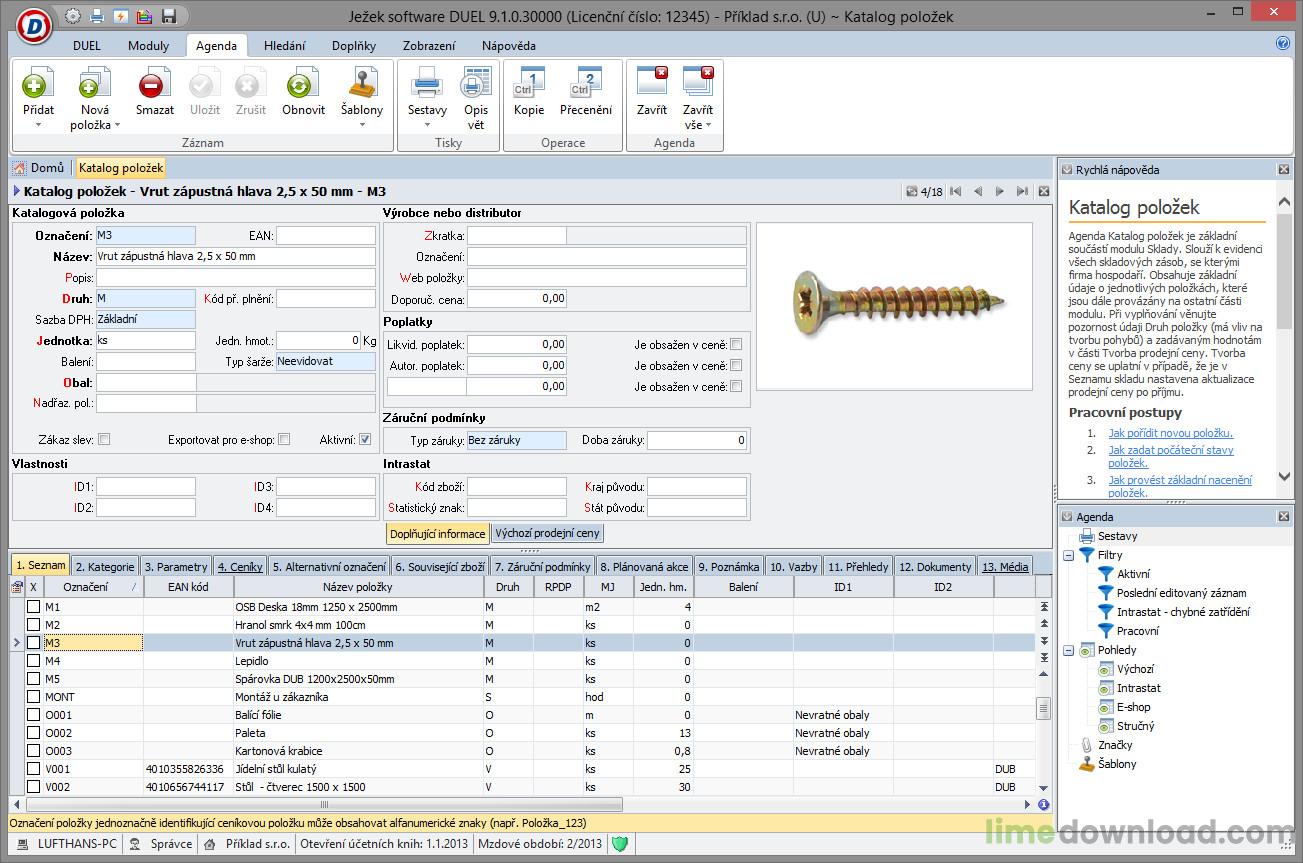This screenshot has width=1303, height=863.
Task: Expand the Šablony dropdown arrow
Action: (361, 126)
